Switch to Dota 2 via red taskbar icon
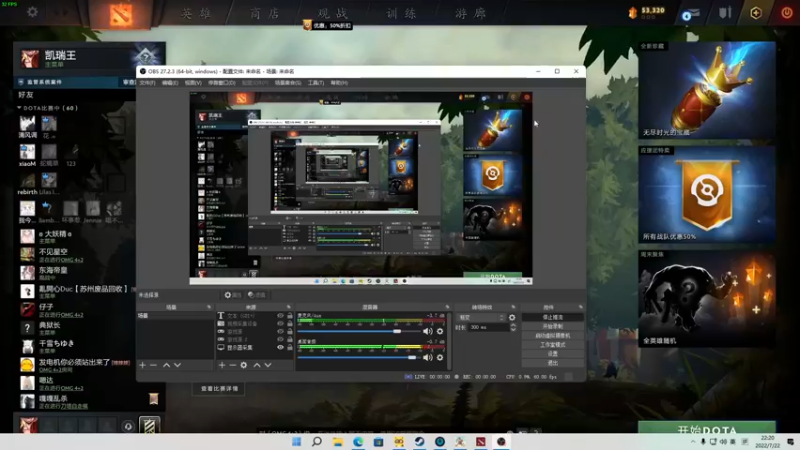The image size is (800, 450). [x=481, y=442]
